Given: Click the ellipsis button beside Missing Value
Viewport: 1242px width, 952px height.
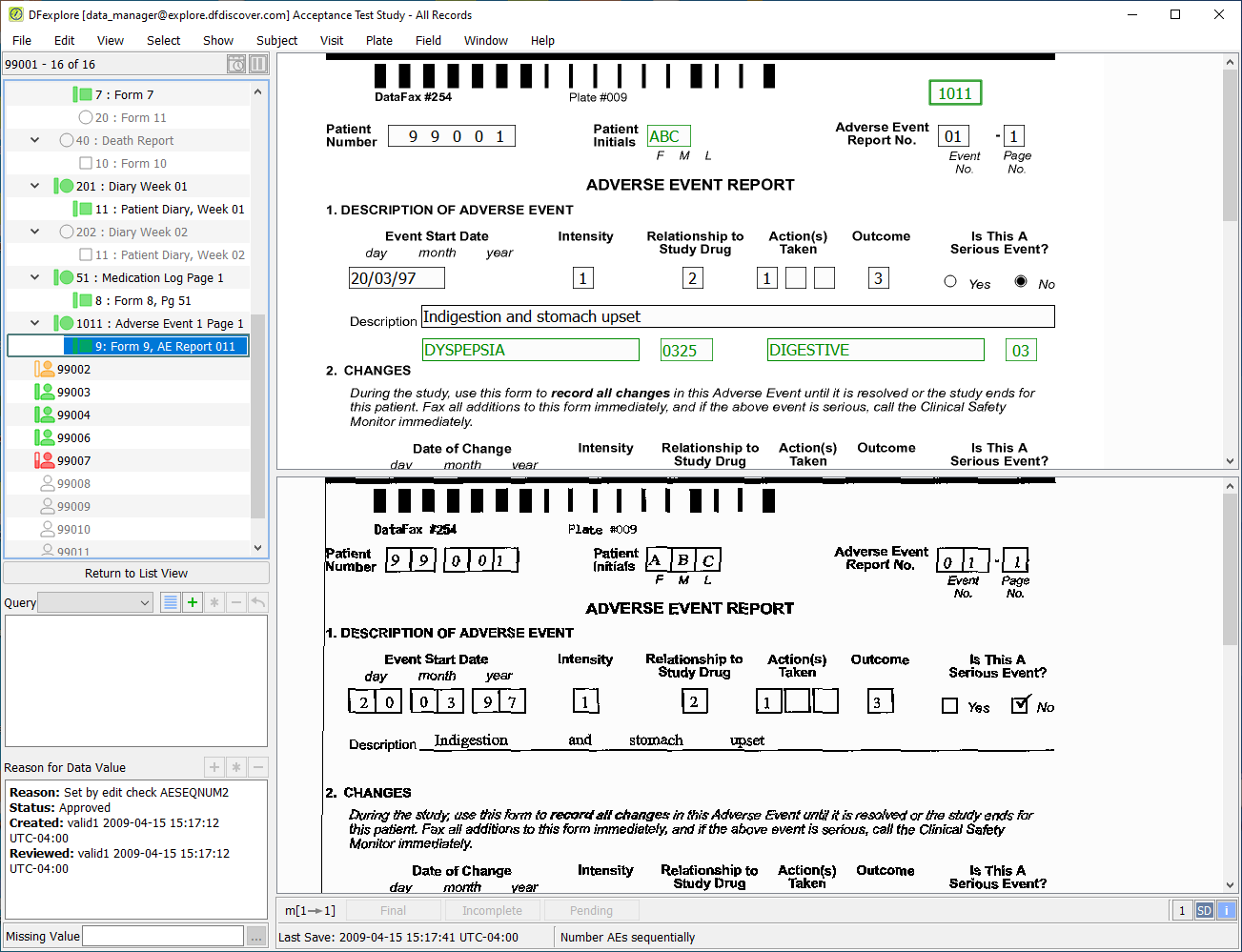Looking at the screenshot, I should coord(256,937).
